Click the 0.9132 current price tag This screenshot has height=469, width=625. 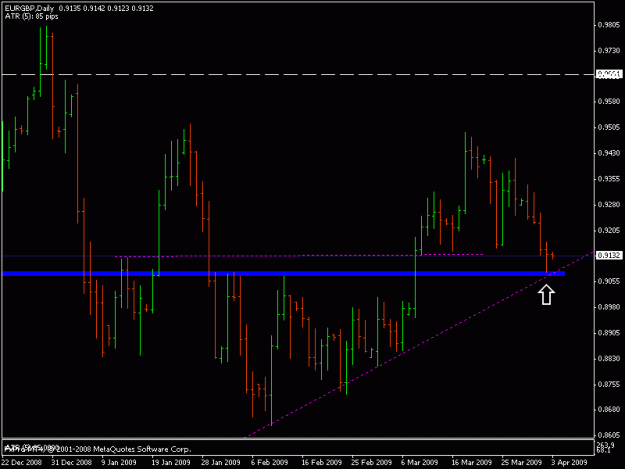(x=608, y=255)
